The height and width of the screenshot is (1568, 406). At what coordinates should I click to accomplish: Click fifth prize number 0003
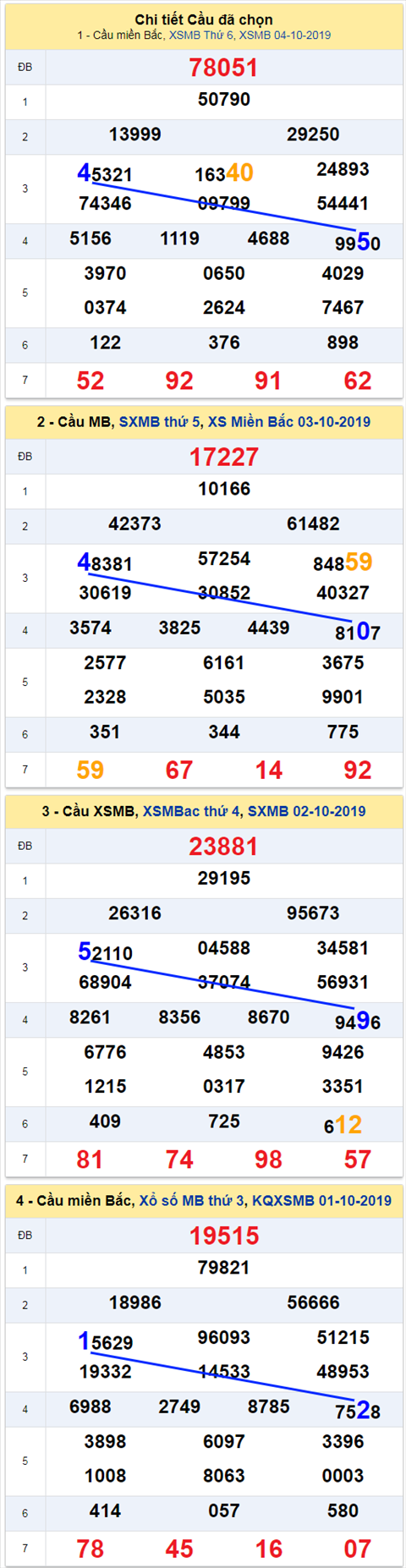(343, 1476)
